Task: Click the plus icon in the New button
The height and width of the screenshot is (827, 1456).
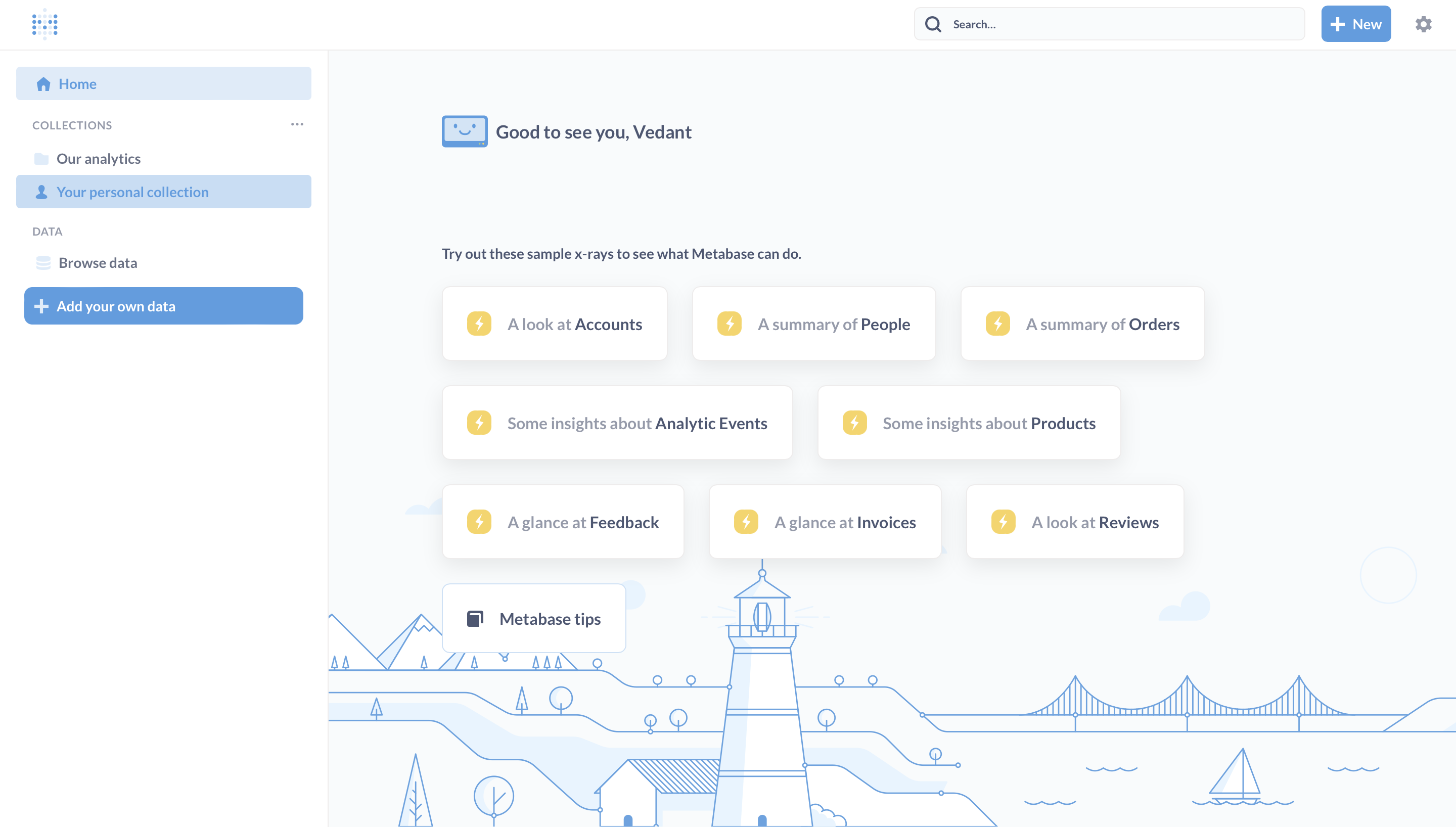Action: click(1337, 24)
